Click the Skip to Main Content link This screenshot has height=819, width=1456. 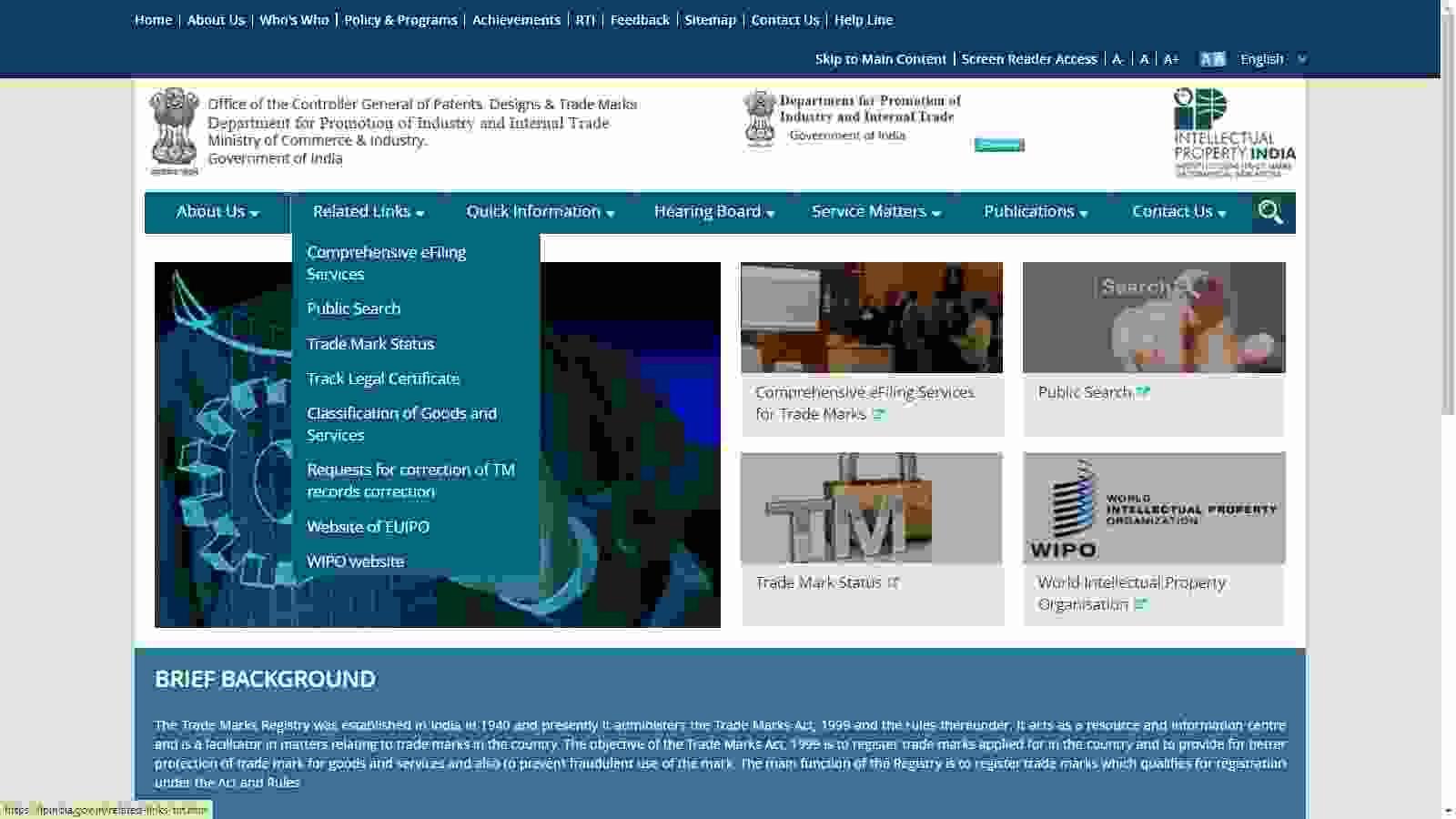pos(880,59)
